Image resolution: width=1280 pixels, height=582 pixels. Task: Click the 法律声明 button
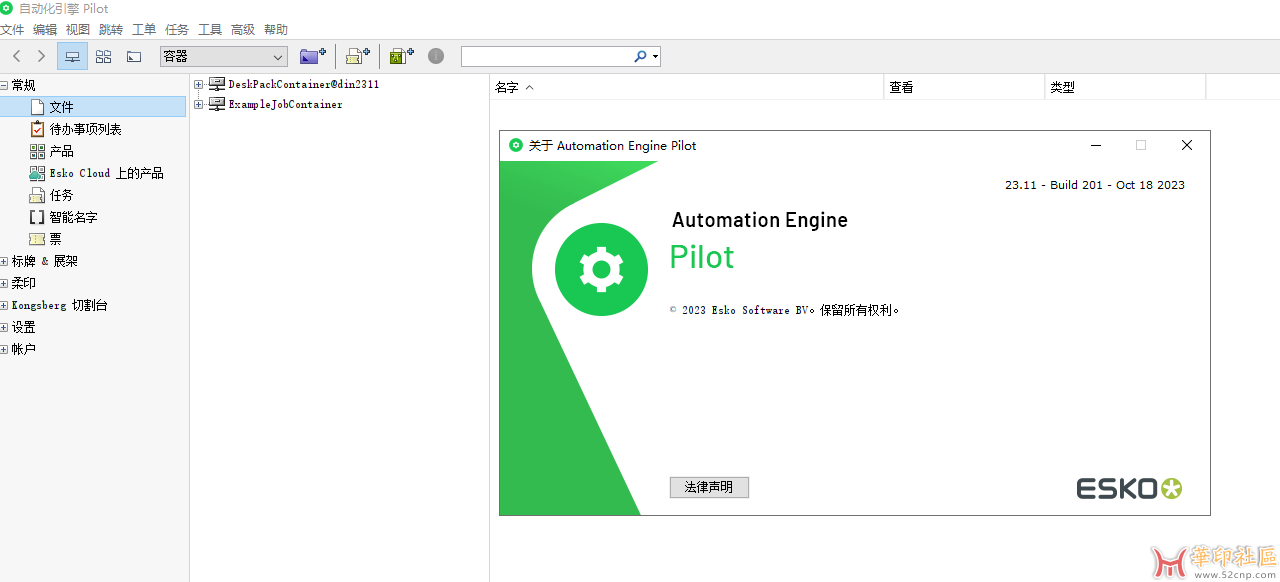pos(709,487)
